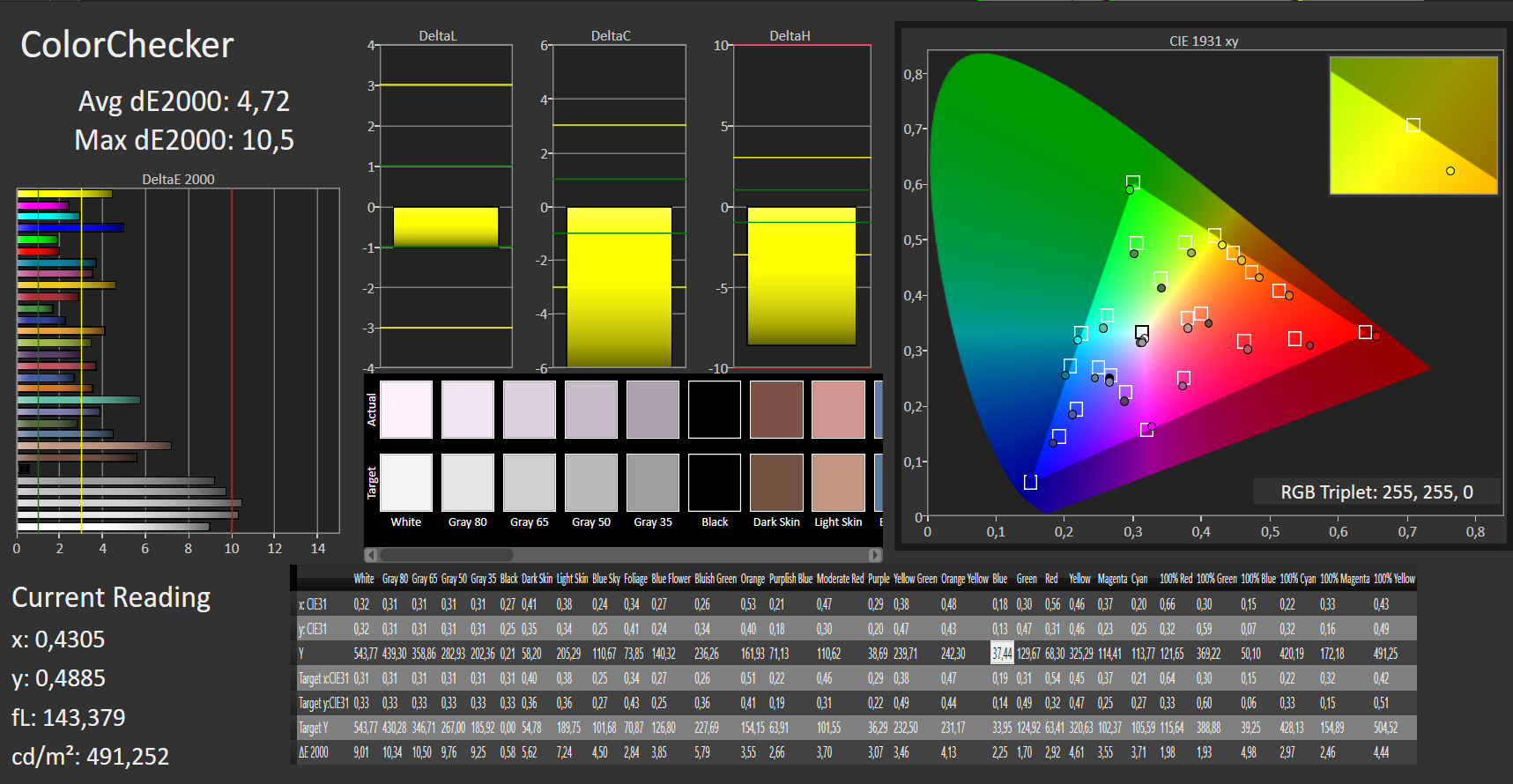Click the yellow bar in DeltaL chart
The width and height of the screenshot is (1513, 784).
coord(446,227)
